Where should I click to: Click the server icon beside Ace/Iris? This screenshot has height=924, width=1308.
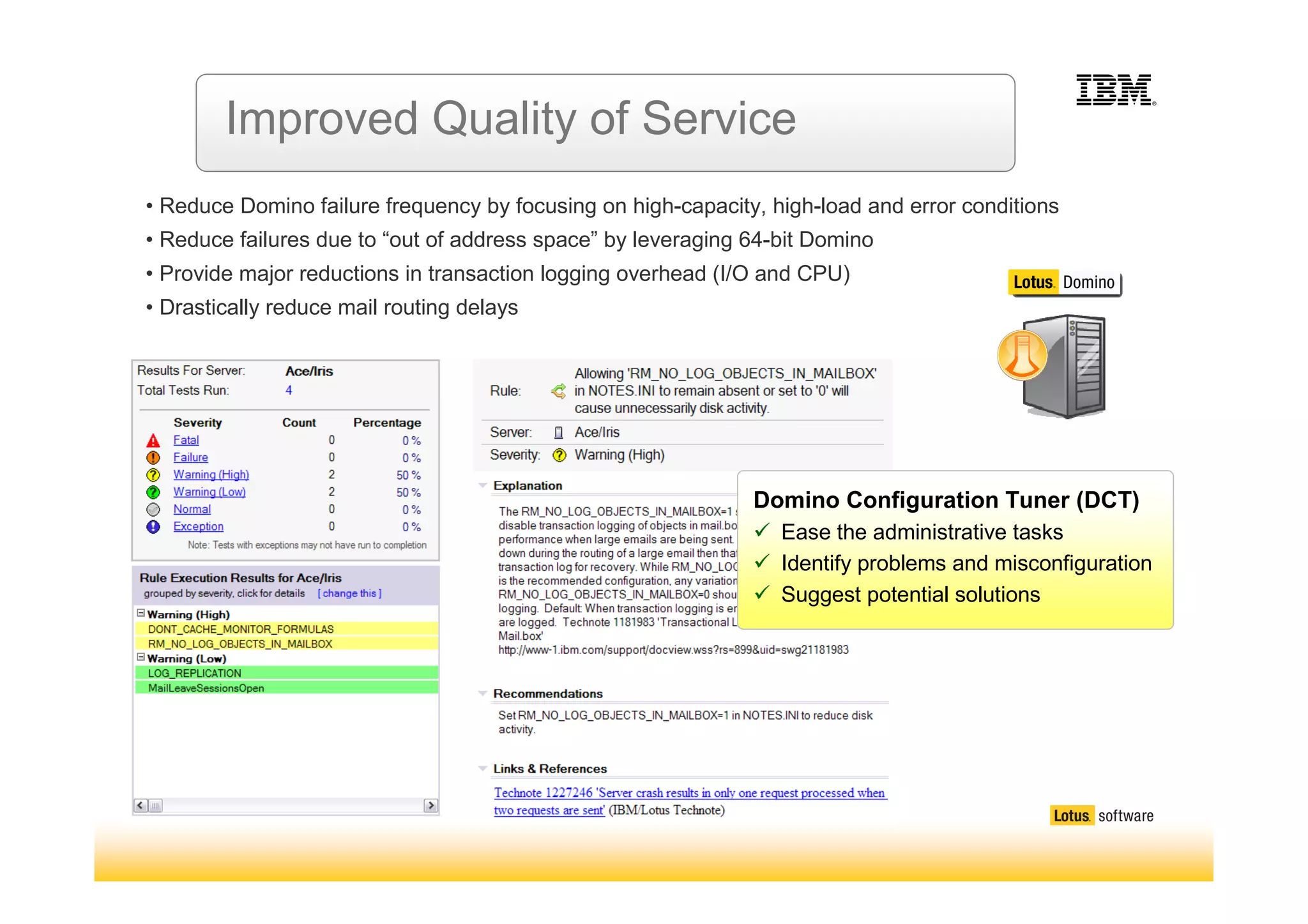(559, 433)
